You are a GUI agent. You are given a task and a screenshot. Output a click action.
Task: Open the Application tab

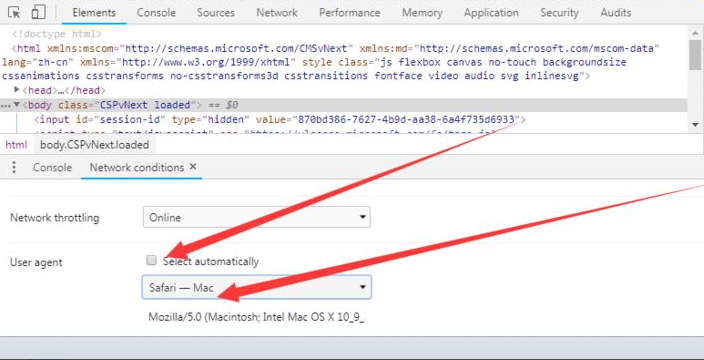pyautogui.click(x=491, y=13)
